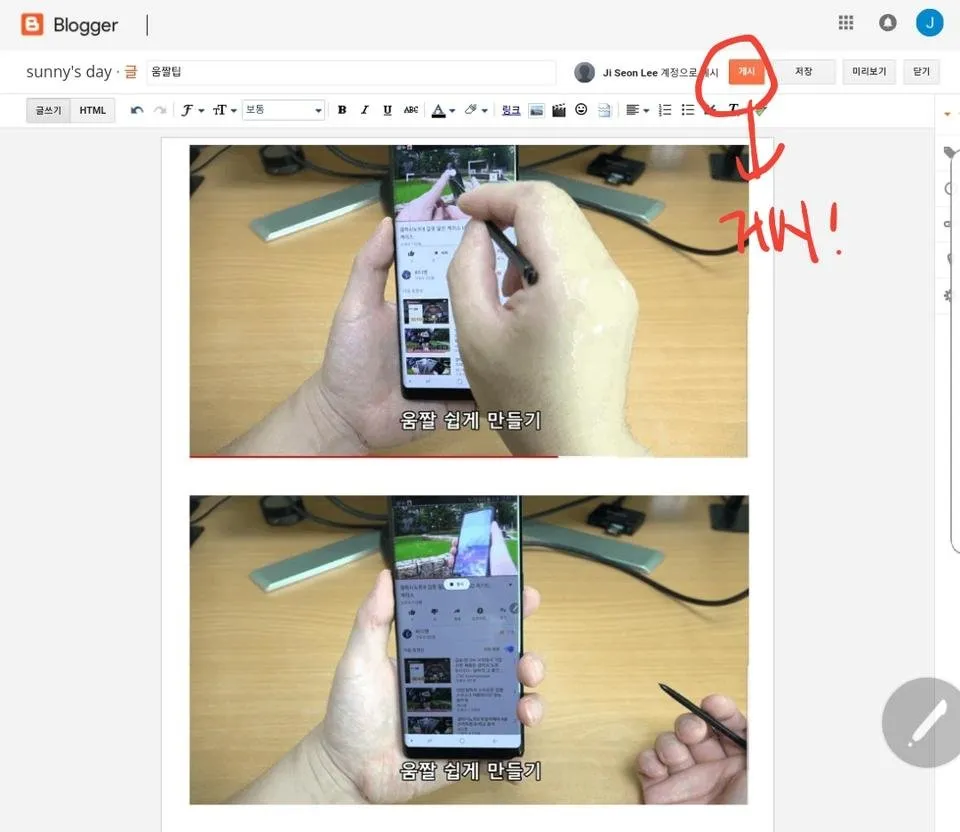Click the labels tag icon in sidebar
Screen dimensions: 960x832
coord(950,152)
